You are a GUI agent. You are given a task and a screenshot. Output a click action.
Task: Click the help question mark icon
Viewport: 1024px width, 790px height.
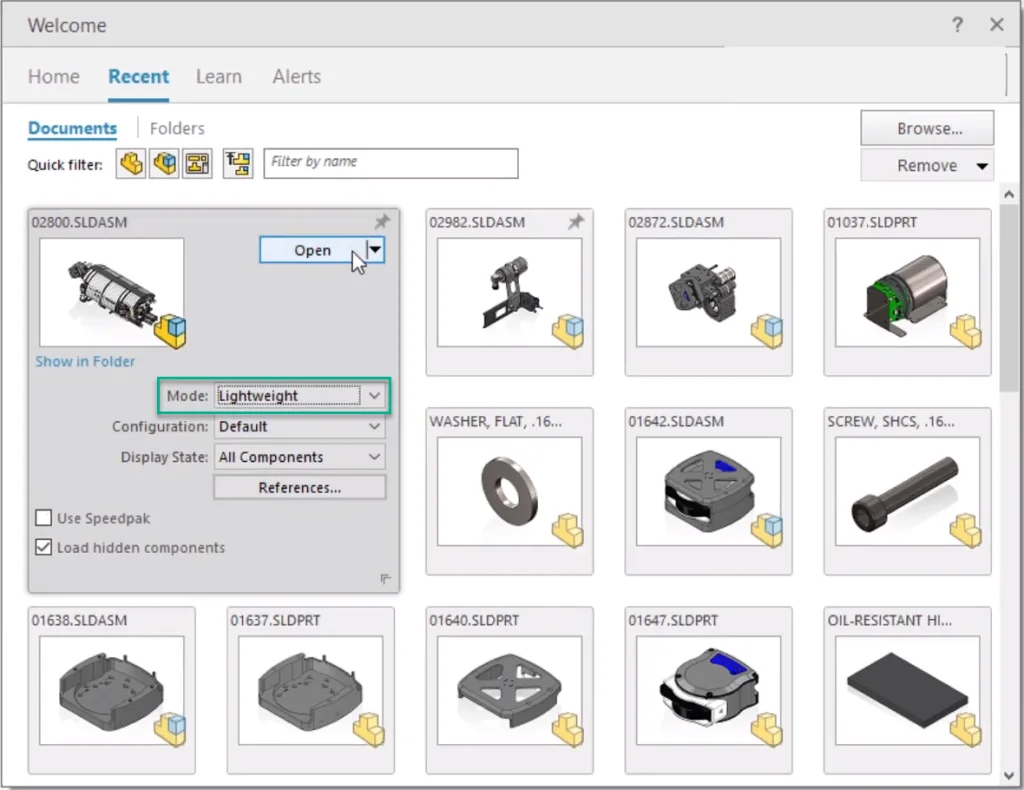[x=958, y=25]
